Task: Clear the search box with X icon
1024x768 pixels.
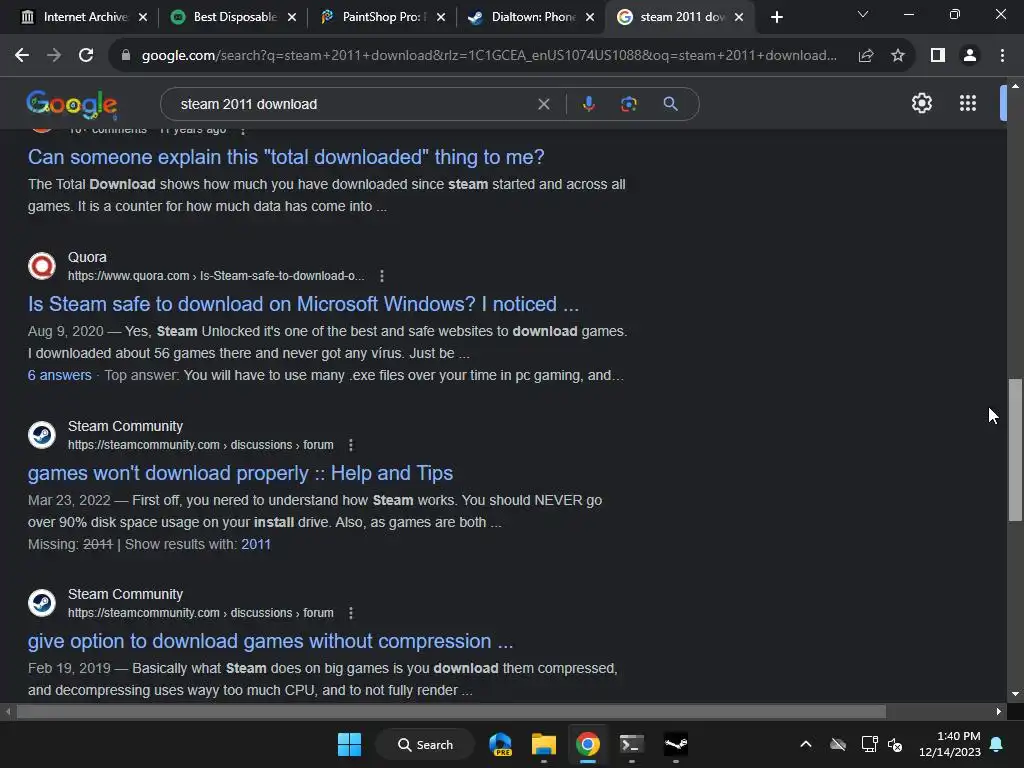Action: click(543, 104)
